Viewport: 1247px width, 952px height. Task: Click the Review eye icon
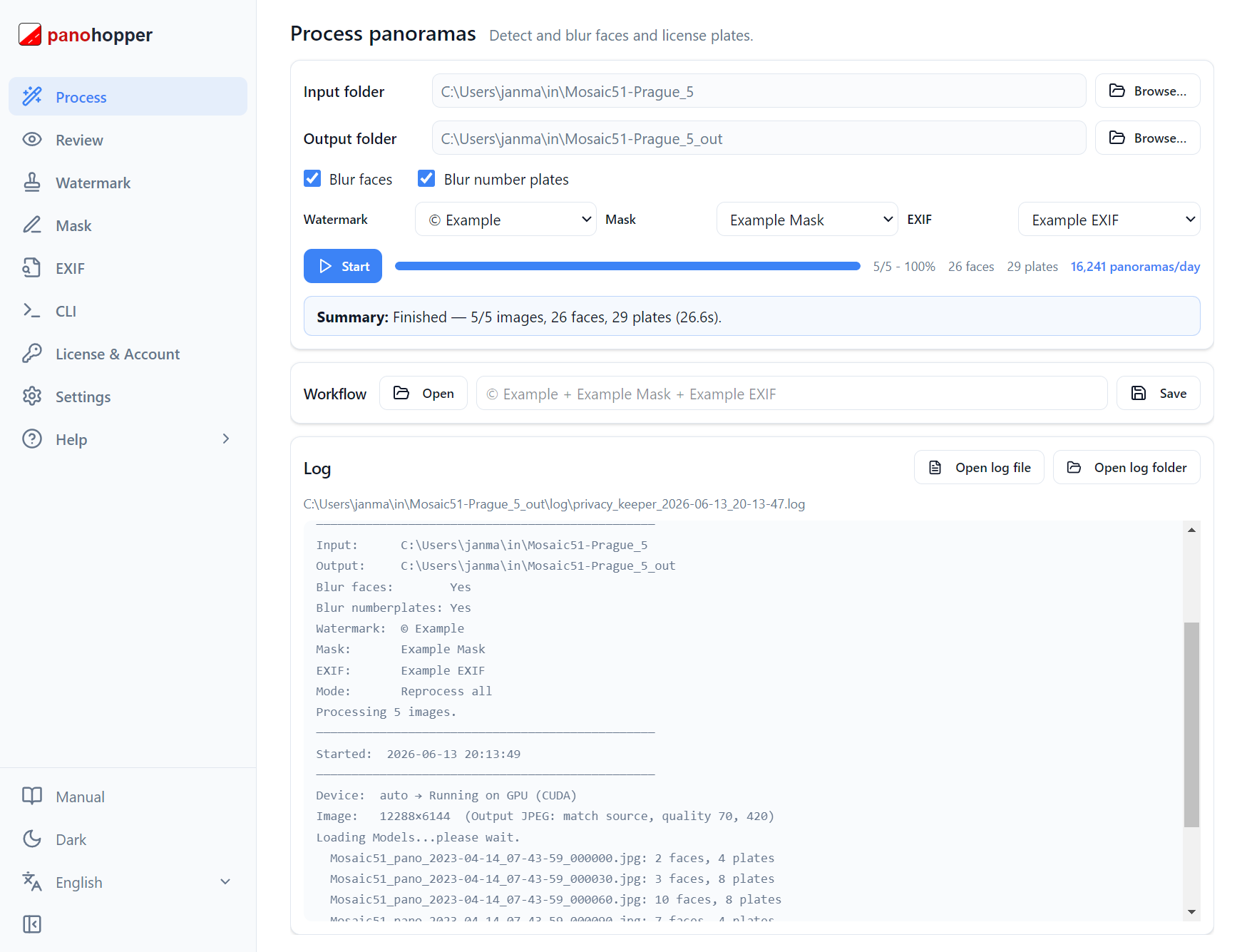(x=32, y=139)
